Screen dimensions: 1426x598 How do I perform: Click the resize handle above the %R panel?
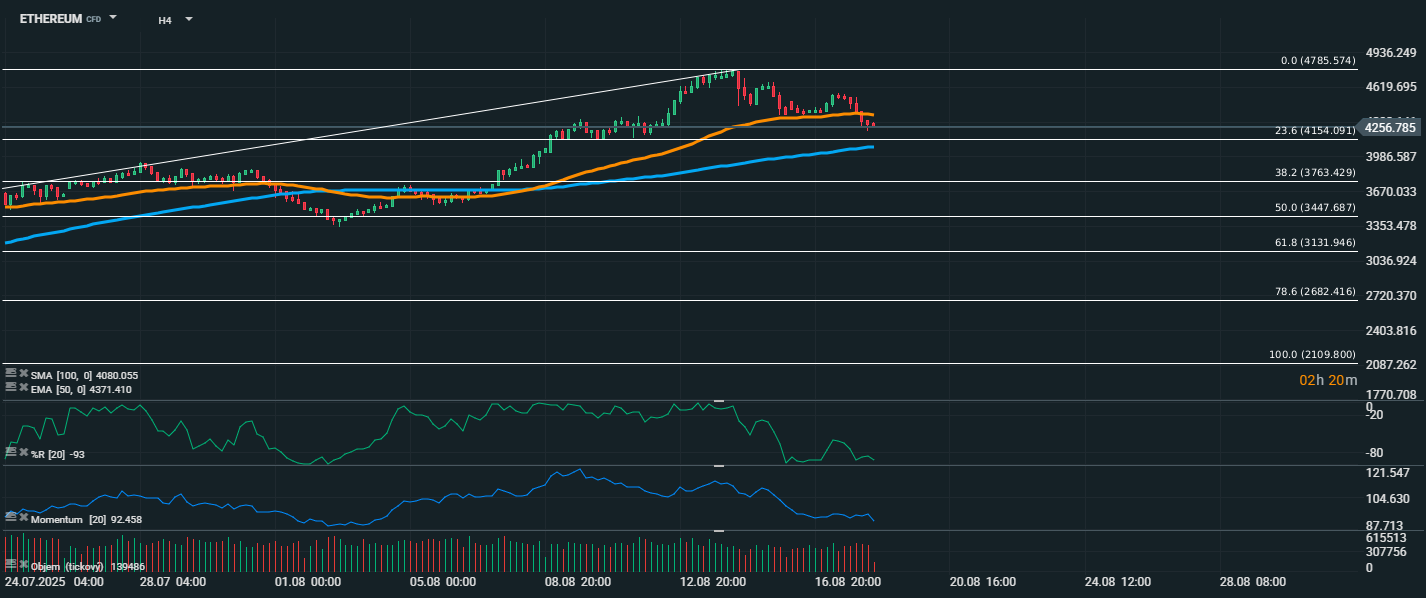(x=717, y=401)
